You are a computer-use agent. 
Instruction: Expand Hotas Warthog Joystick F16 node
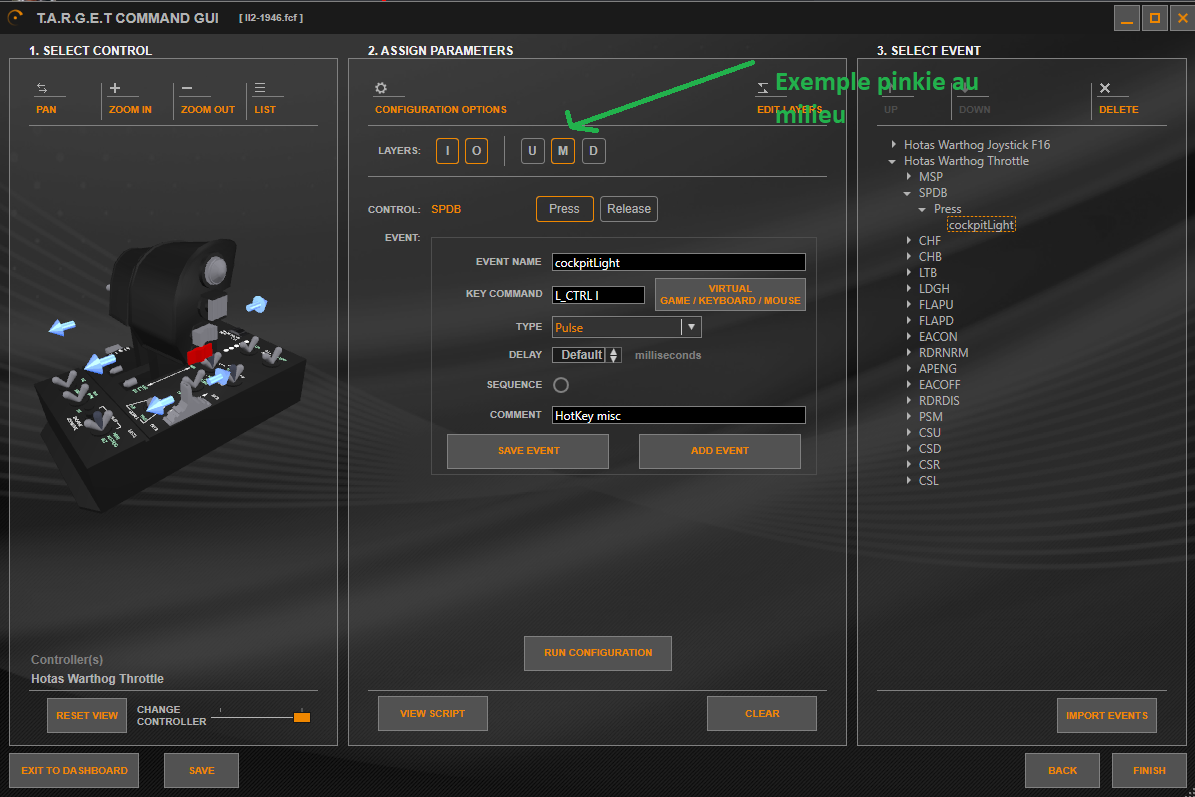point(893,145)
